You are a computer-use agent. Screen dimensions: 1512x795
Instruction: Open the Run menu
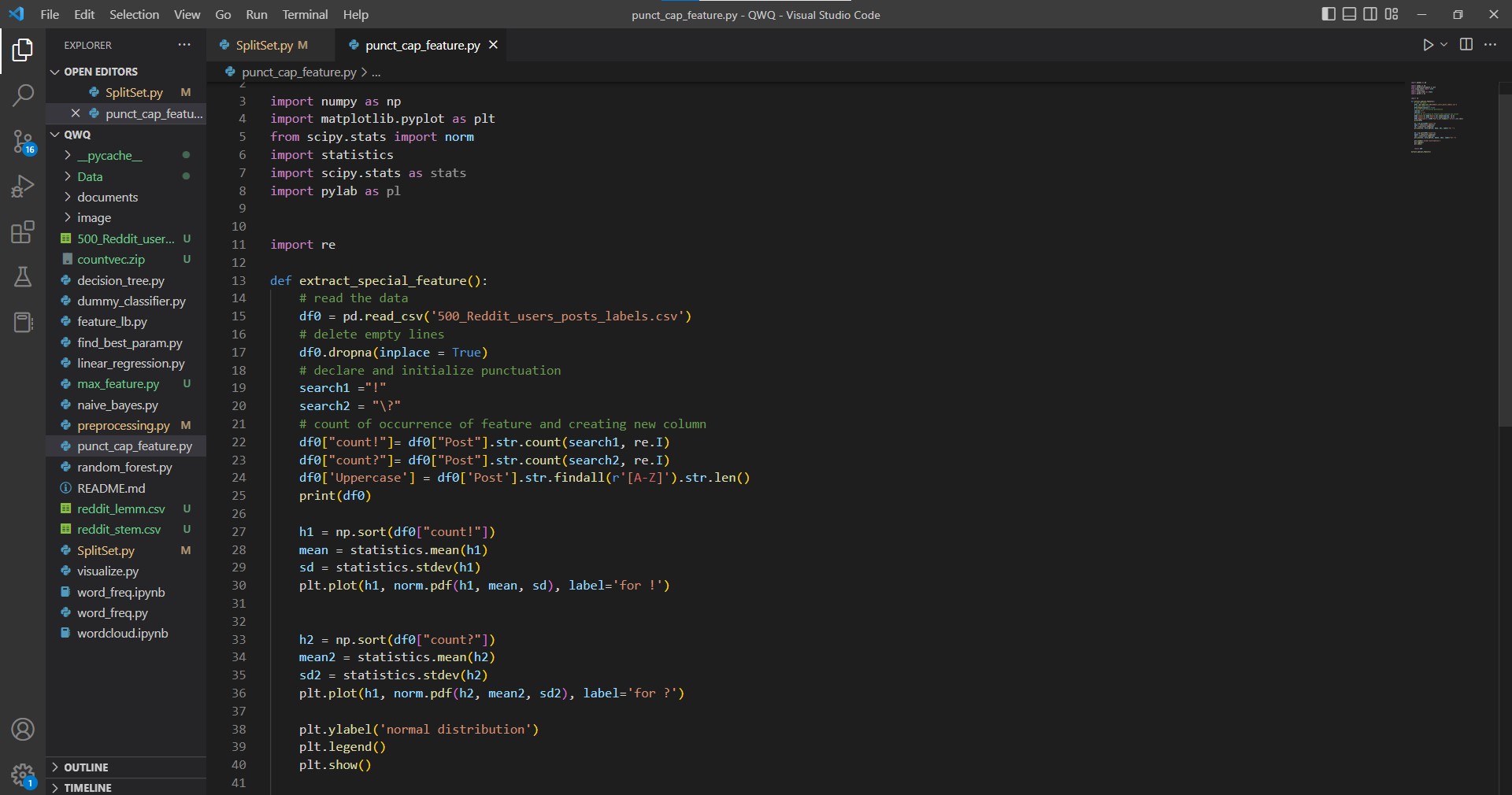point(257,14)
